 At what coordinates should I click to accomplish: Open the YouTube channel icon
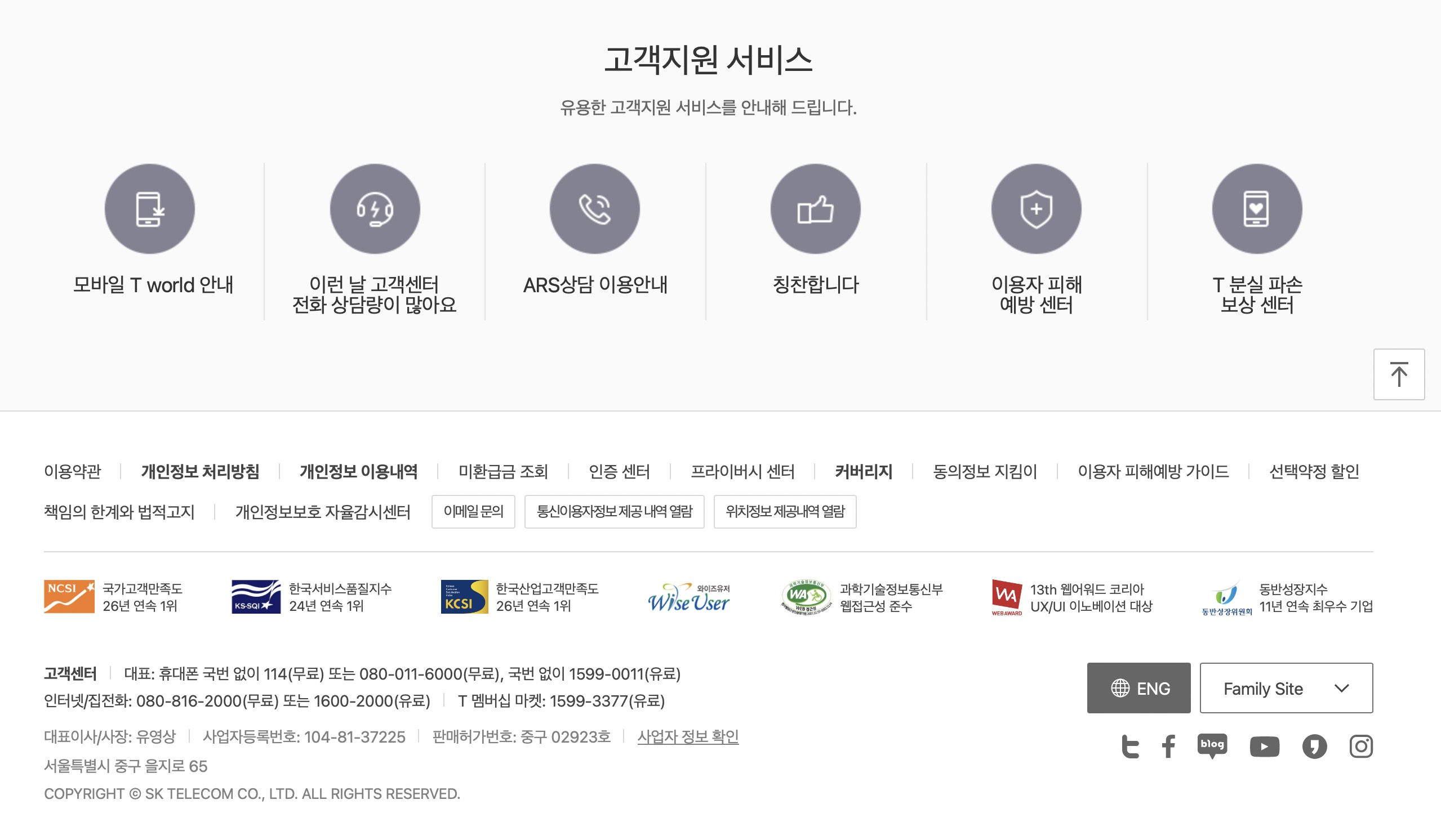point(1264,747)
